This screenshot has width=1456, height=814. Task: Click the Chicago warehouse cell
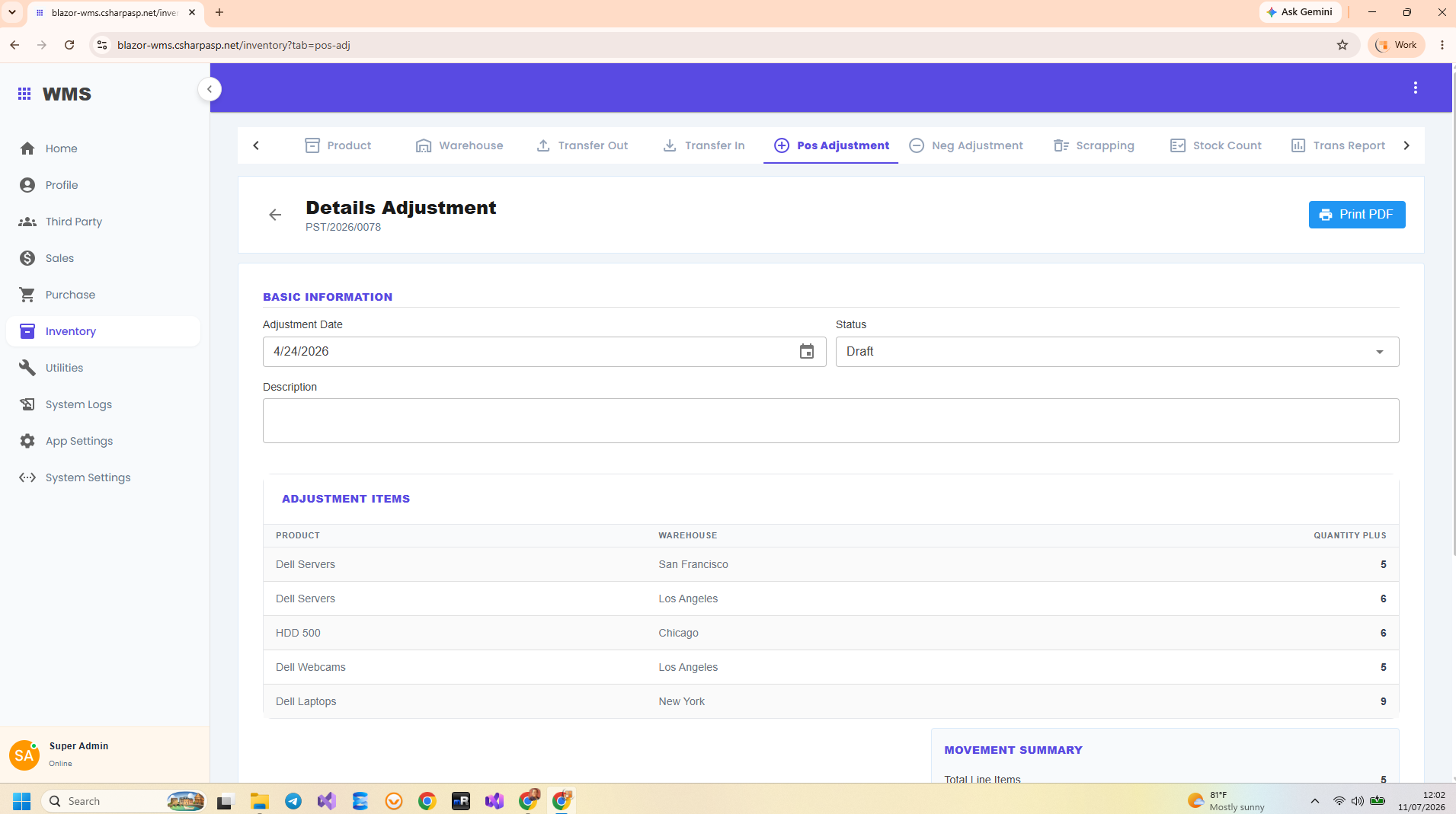pos(678,633)
